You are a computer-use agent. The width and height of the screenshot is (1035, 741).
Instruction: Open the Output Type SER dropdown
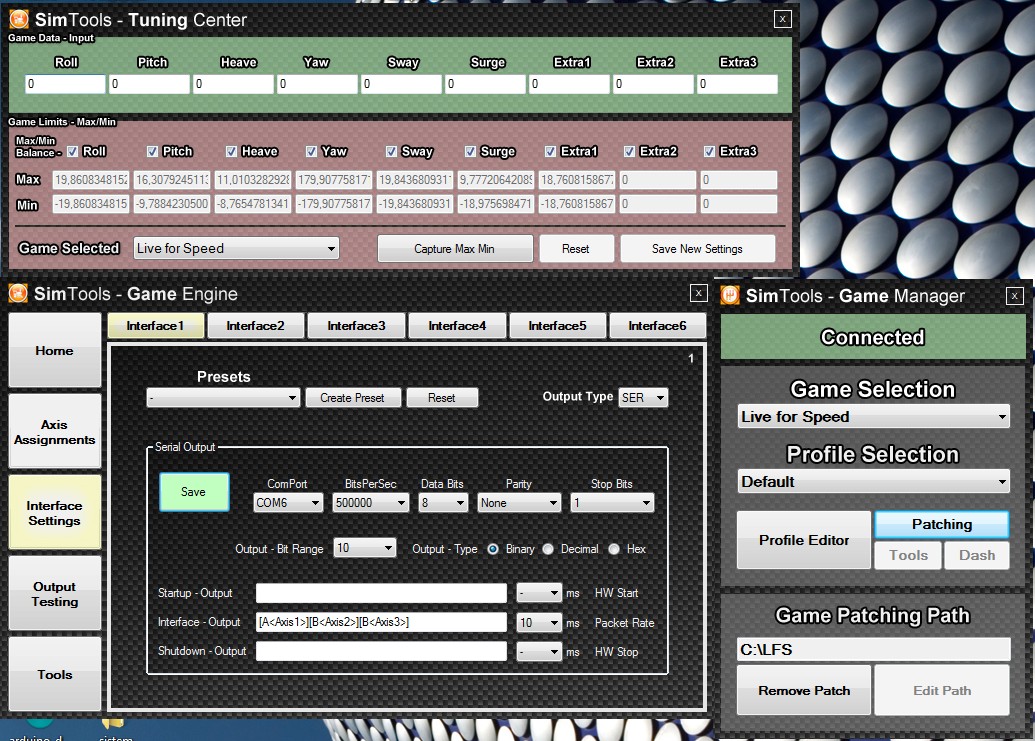[x=643, y=398]
